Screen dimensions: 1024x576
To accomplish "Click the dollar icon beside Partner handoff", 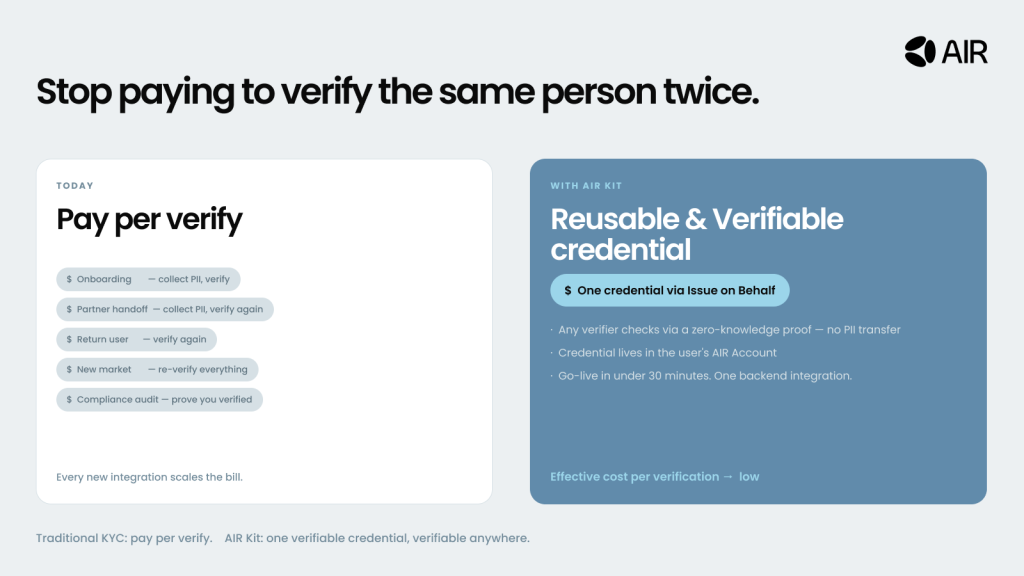I will click(69, 310).
